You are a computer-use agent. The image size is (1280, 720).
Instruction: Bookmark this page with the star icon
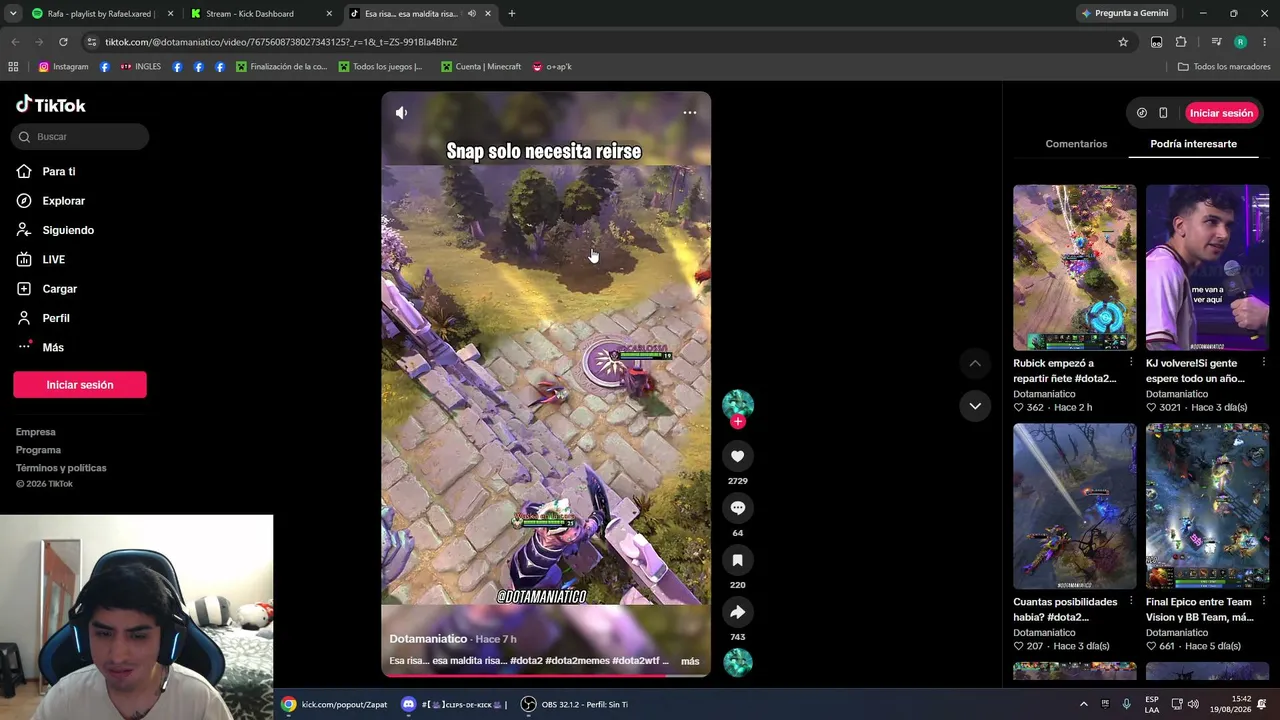[1123, 42]
